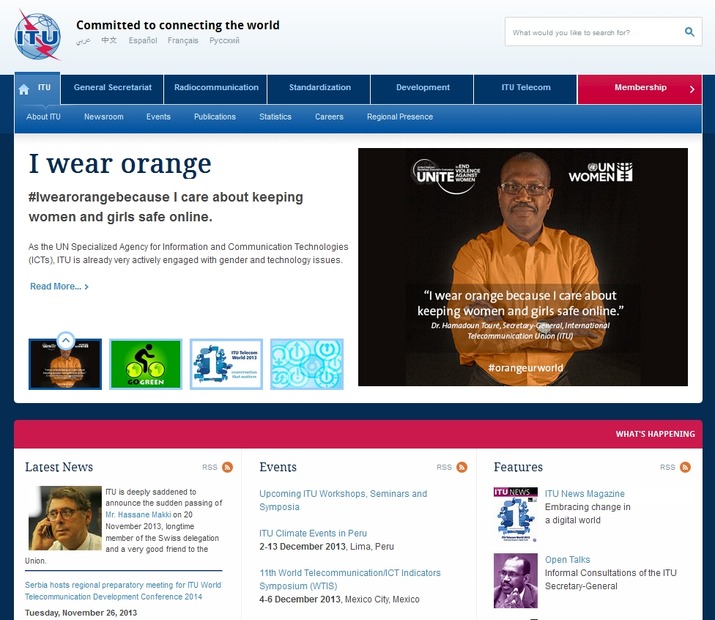
Task: Open the General Secretariat tab
Action: coord(113,89)
